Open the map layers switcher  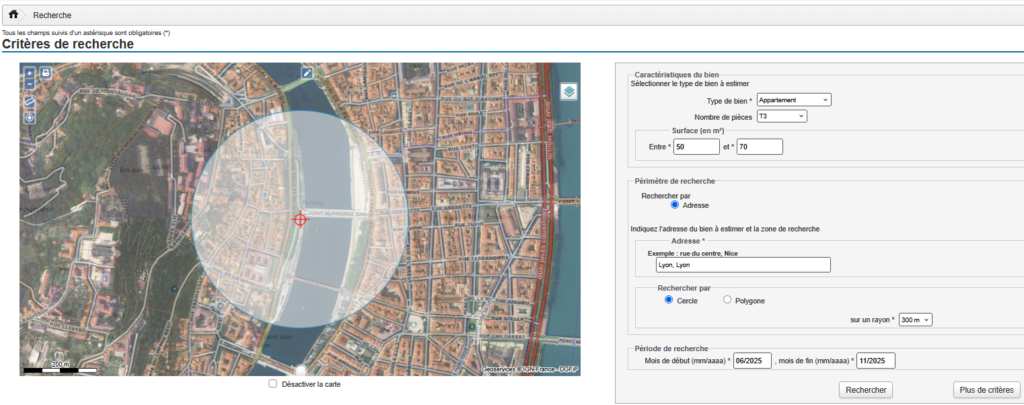[x=568, y=91]
